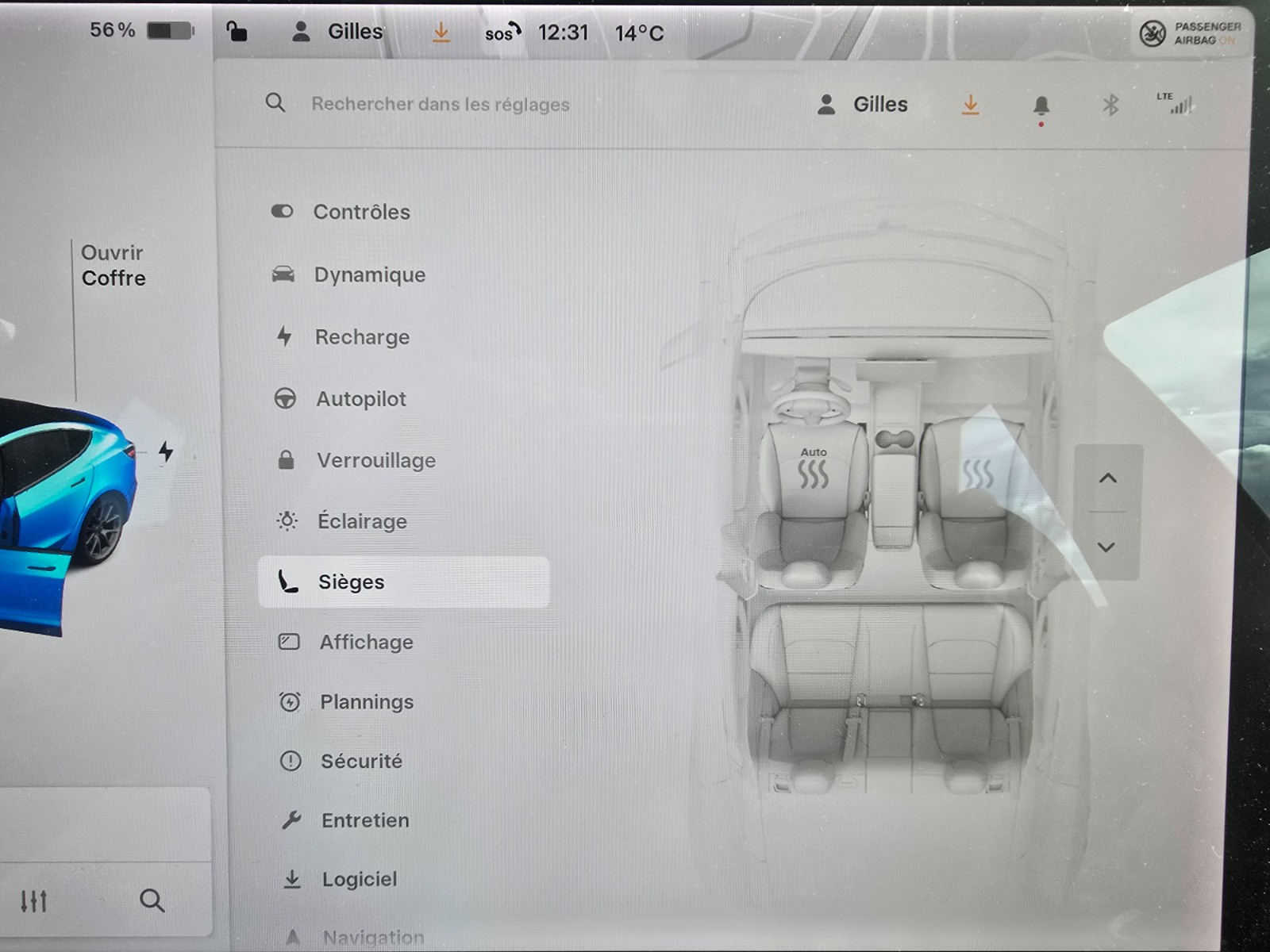The height and width of the screenshot is (952, 1270).
Task: Click the bottom-left magnifier search icon
Action: click(152, 900)
